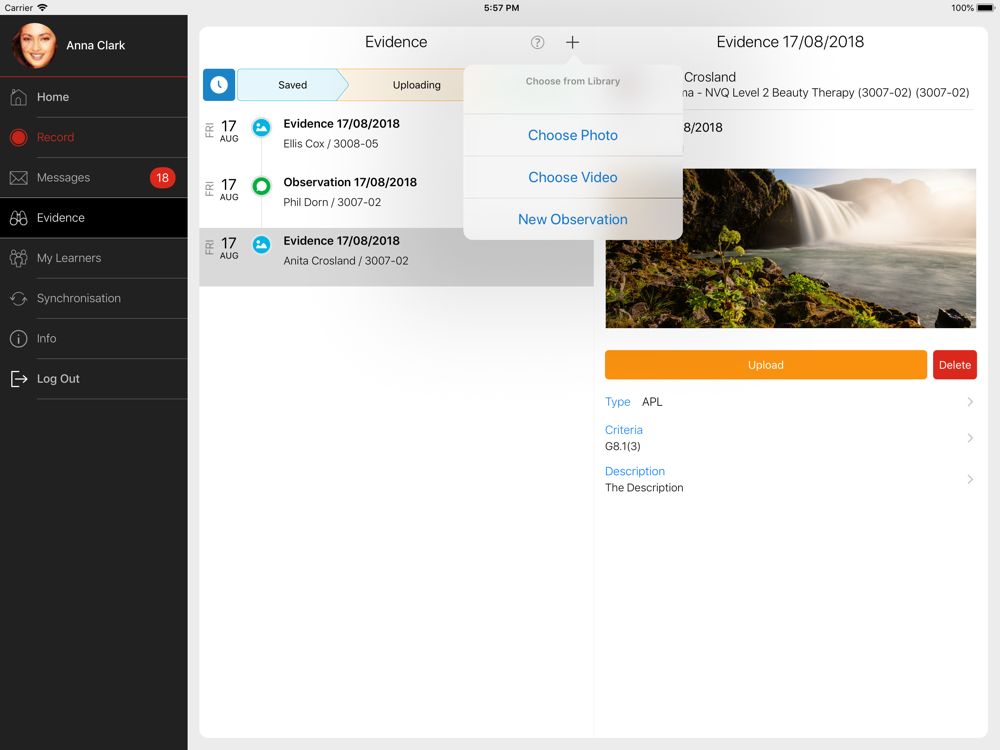Tap the 5:57 PM clock

[501, 8]
